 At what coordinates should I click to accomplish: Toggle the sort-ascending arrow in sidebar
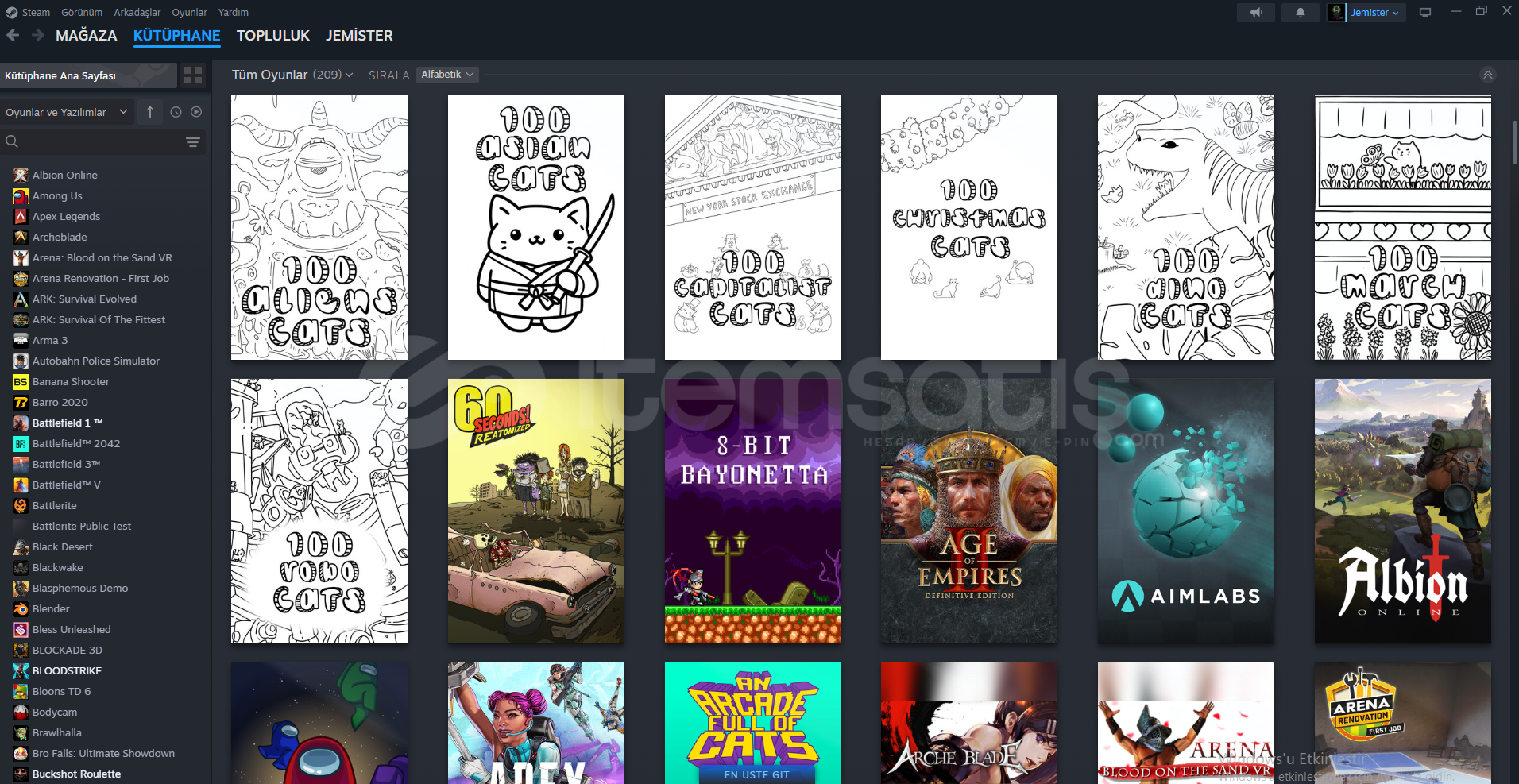(x=150, y=112)
